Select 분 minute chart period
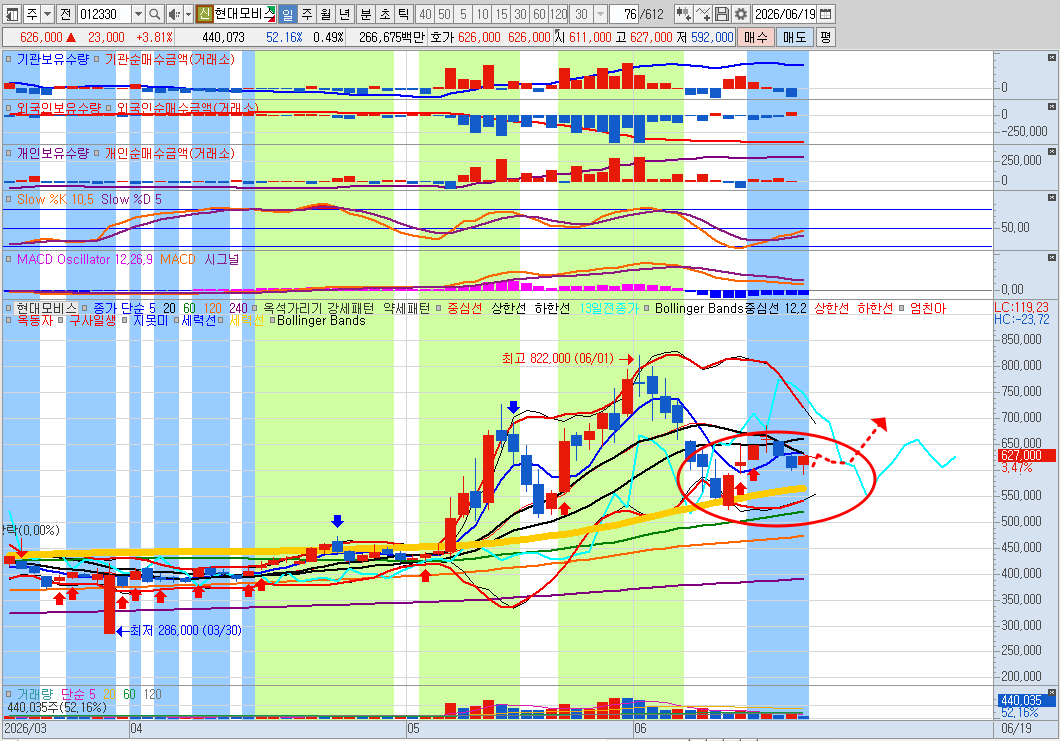Screen dimensions: 1060x741 point(366,14)
